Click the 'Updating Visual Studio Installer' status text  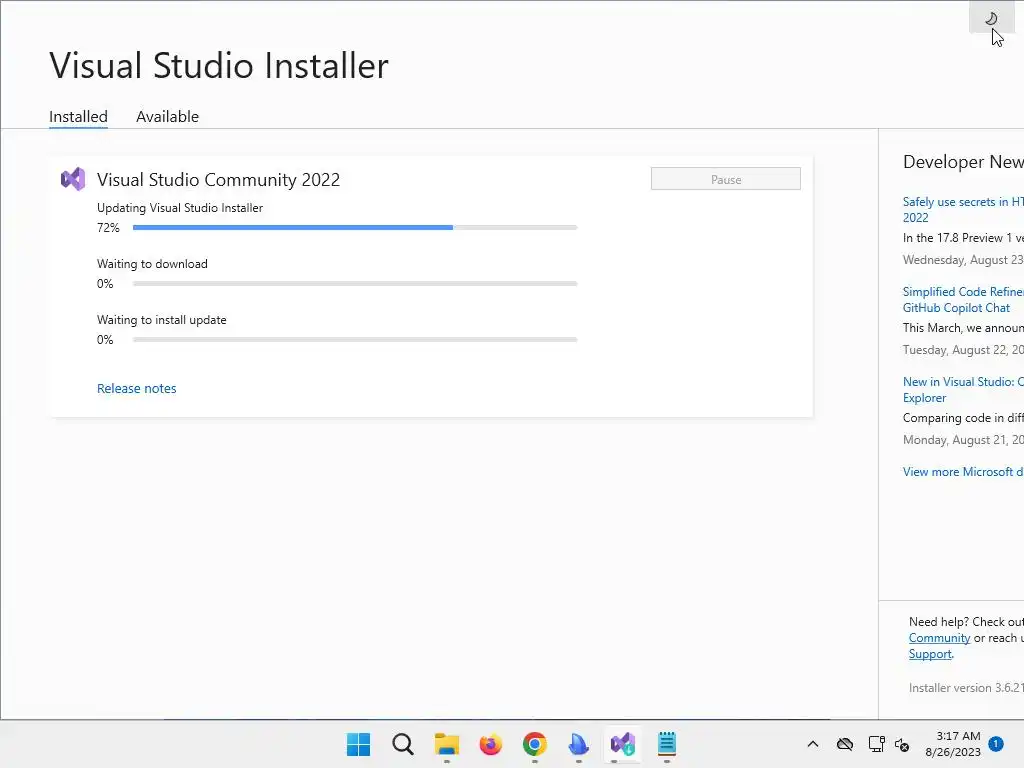pyautogui.click(x=180, y=208)
